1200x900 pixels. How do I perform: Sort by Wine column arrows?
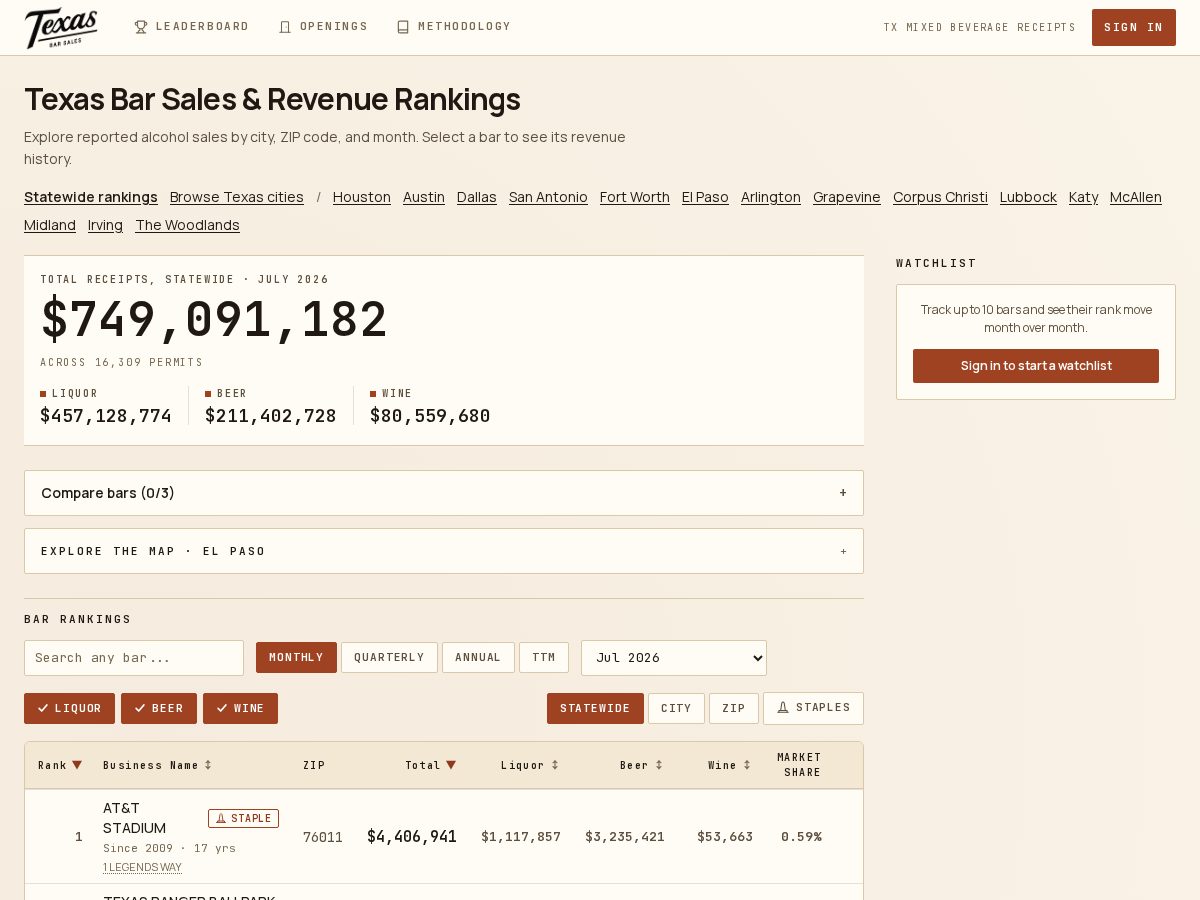point(747,765)
